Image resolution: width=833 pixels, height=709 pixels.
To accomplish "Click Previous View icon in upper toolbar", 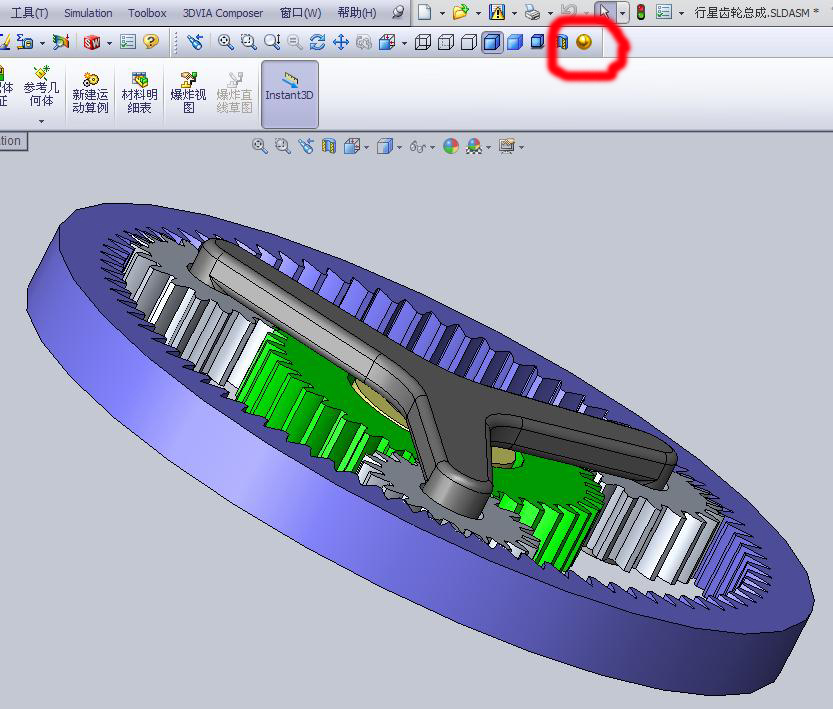I will click(x=195, y=42).
